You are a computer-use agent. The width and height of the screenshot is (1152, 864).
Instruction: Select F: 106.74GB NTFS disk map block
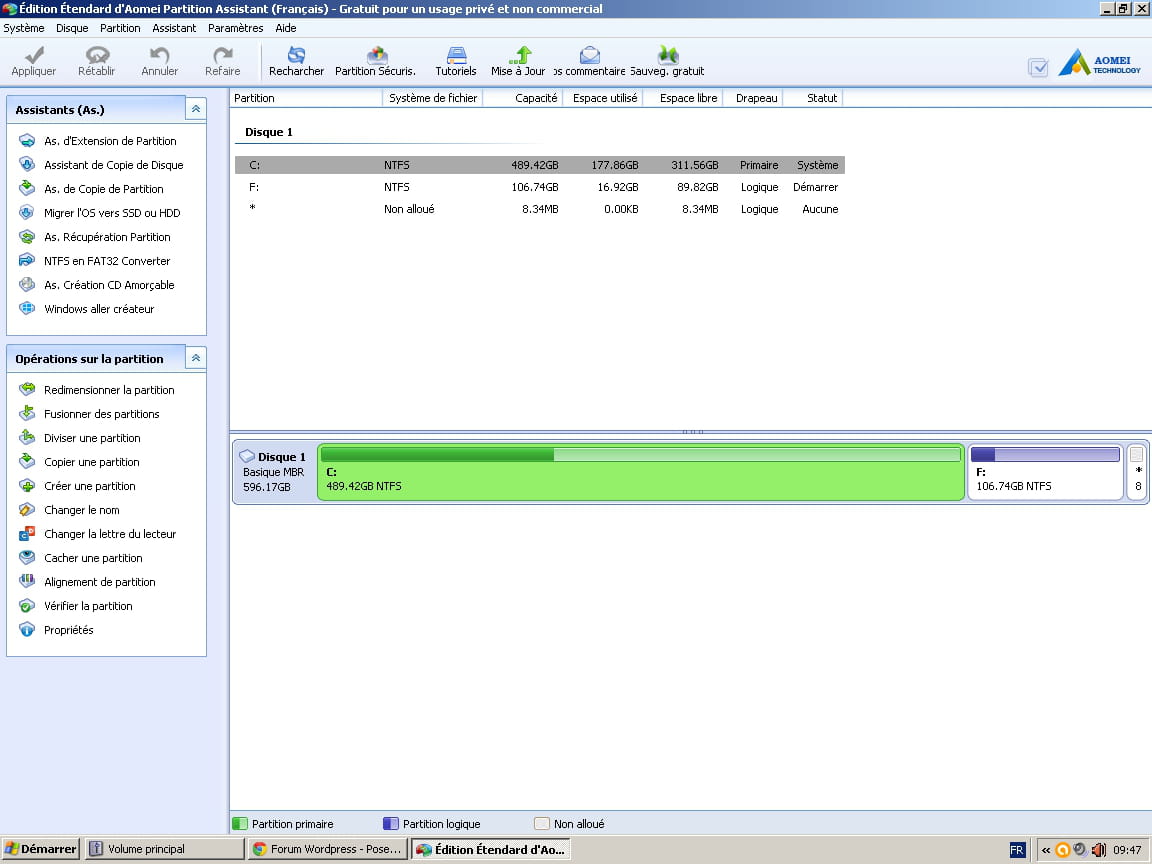[1045, 472]
